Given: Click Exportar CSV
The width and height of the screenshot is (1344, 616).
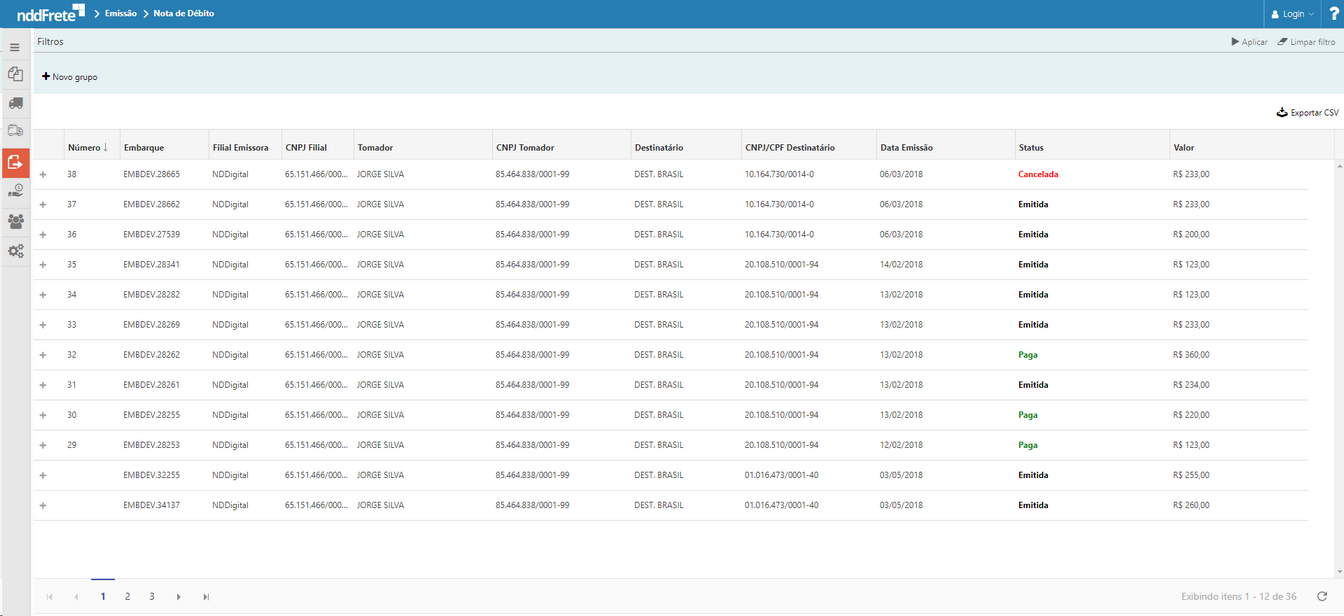Looking at the screenshot, I should 1307,113.
